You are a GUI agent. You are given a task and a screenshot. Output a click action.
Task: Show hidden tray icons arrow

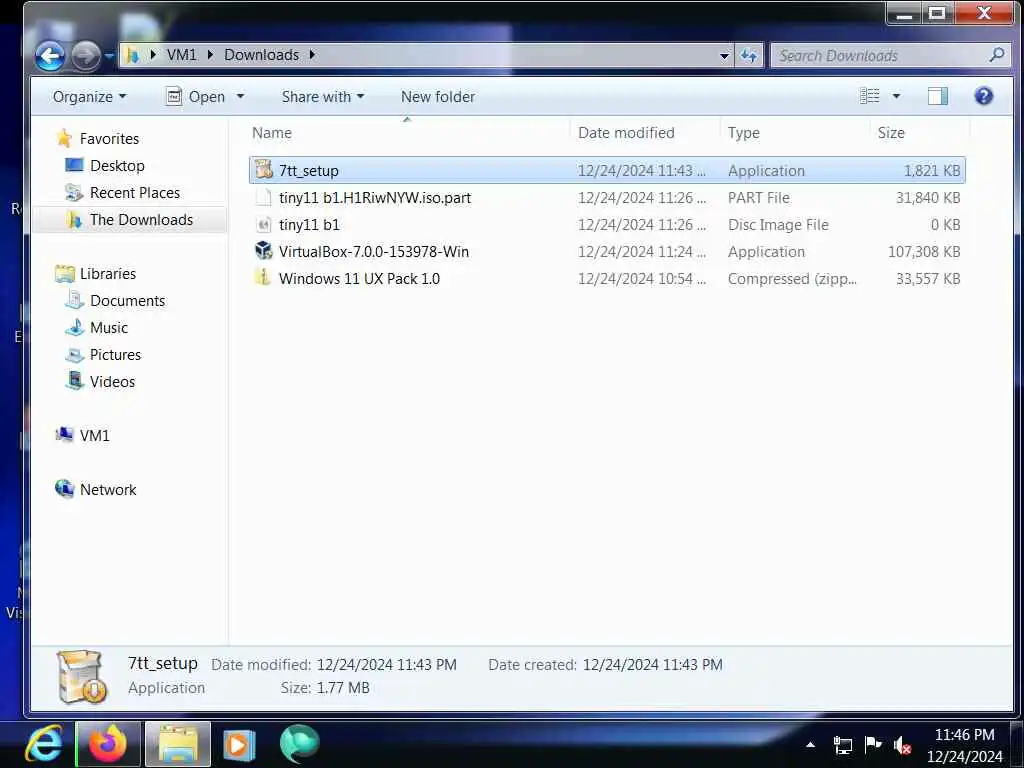pos(810,744)
